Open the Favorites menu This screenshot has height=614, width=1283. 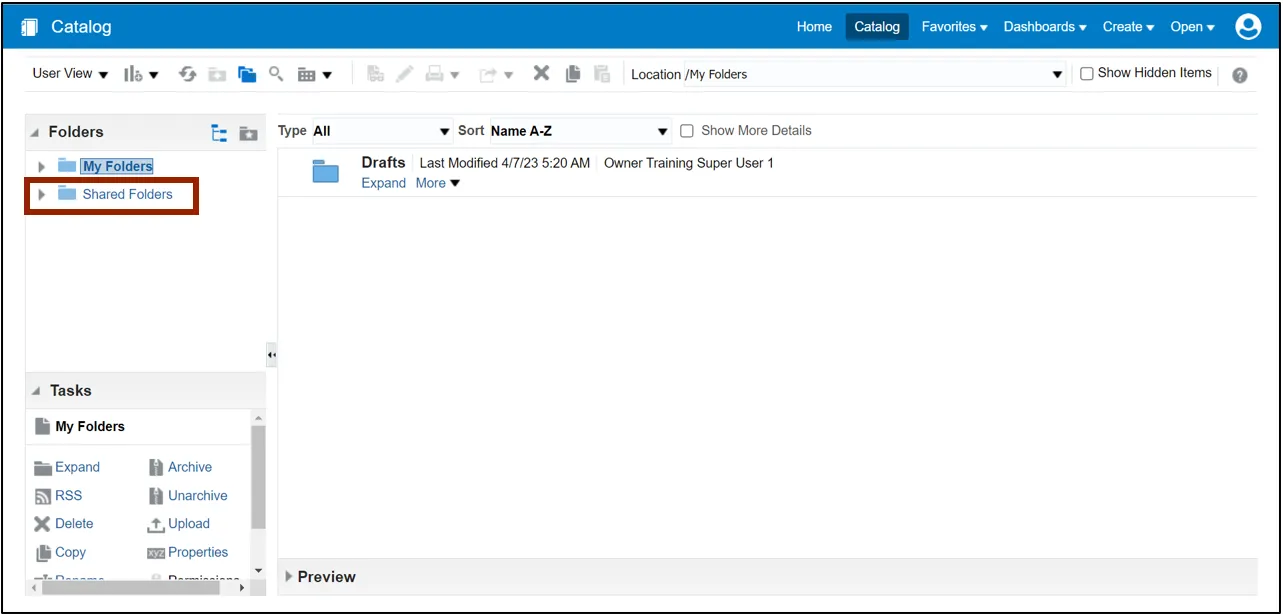pyautogui.click(x=954, y=27)
